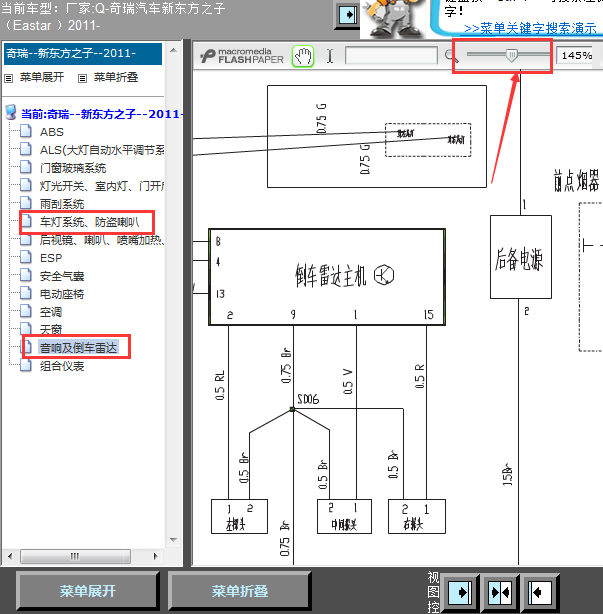Click document icon next to 电动座椅
This screenshot has width=603, height=614.
click(26, 293)
